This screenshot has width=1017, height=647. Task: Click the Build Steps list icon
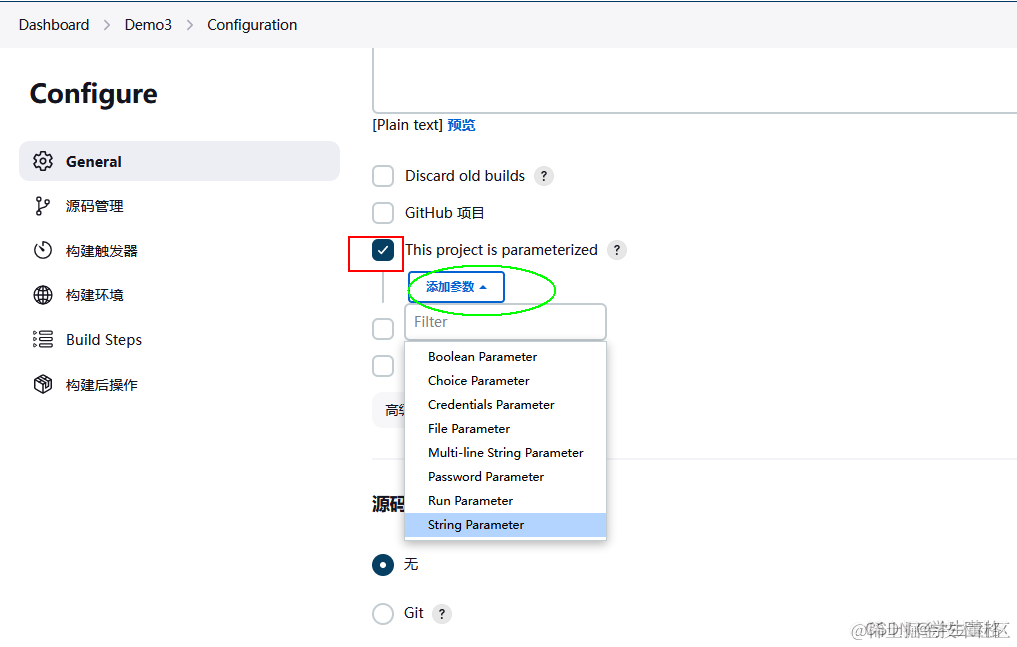(x=43, y=339)
